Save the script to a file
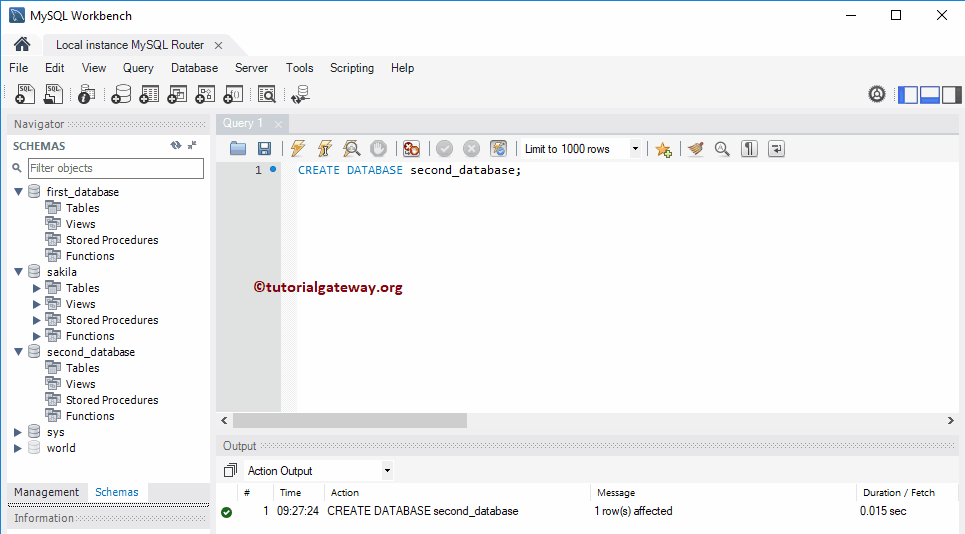Viewport: 965px width, 534px height. tap(265, 148)
